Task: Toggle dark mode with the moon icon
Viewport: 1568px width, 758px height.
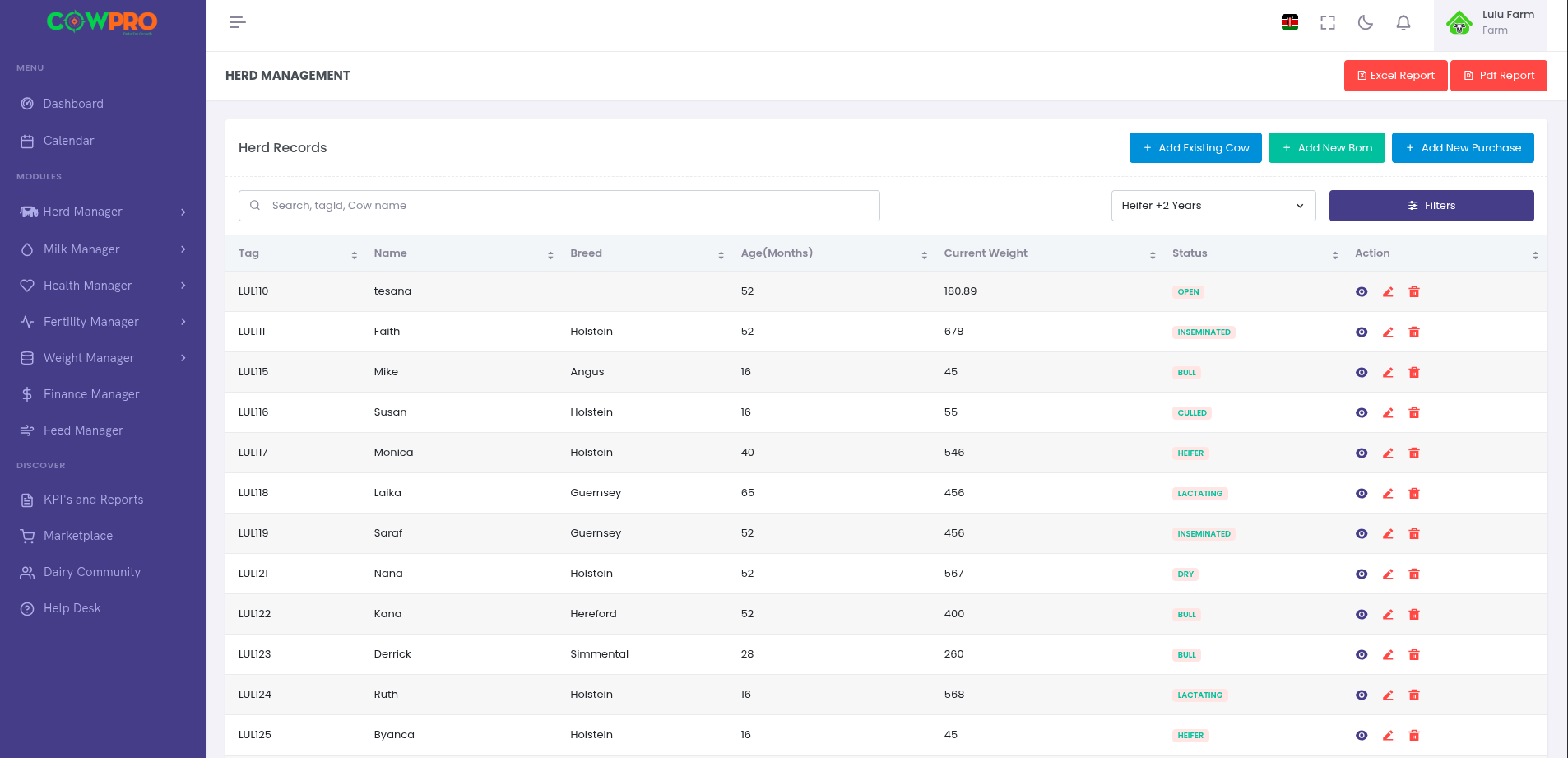Action: pos(1366,23)
